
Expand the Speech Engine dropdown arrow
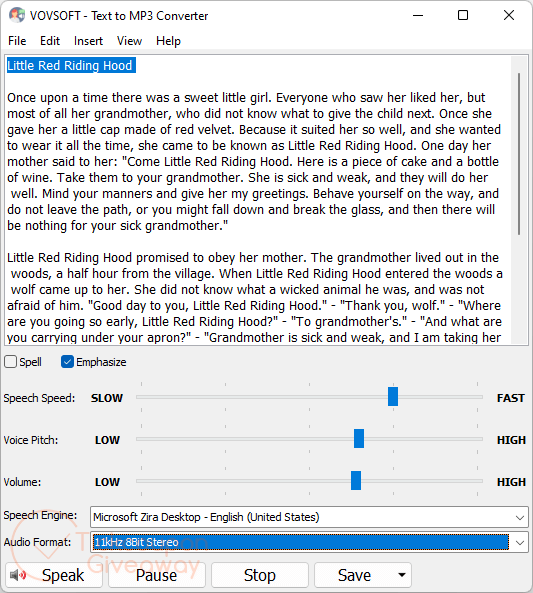point(520,517)
